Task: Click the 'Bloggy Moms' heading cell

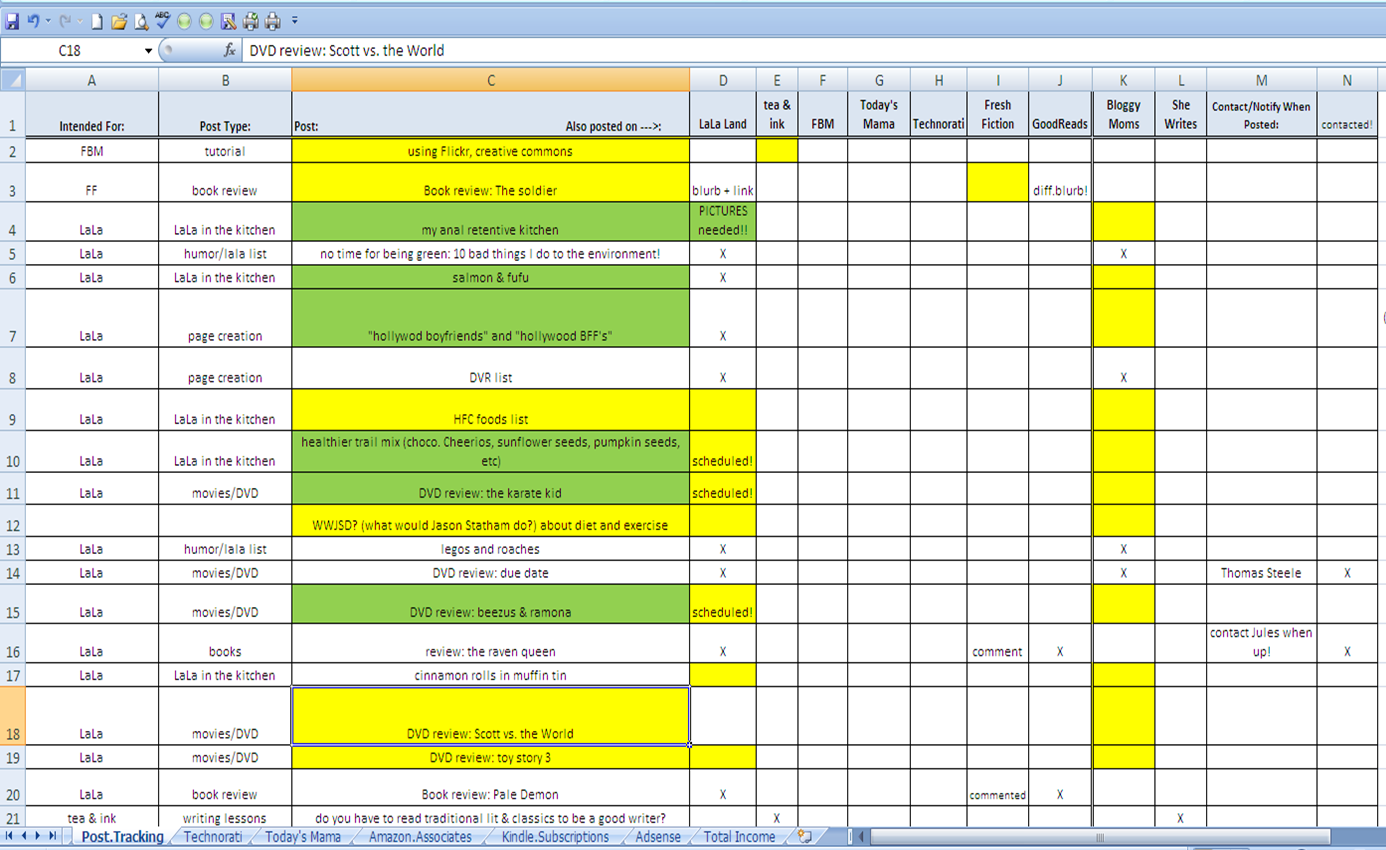Action: pyautogui.click(x=1123, y=115)
